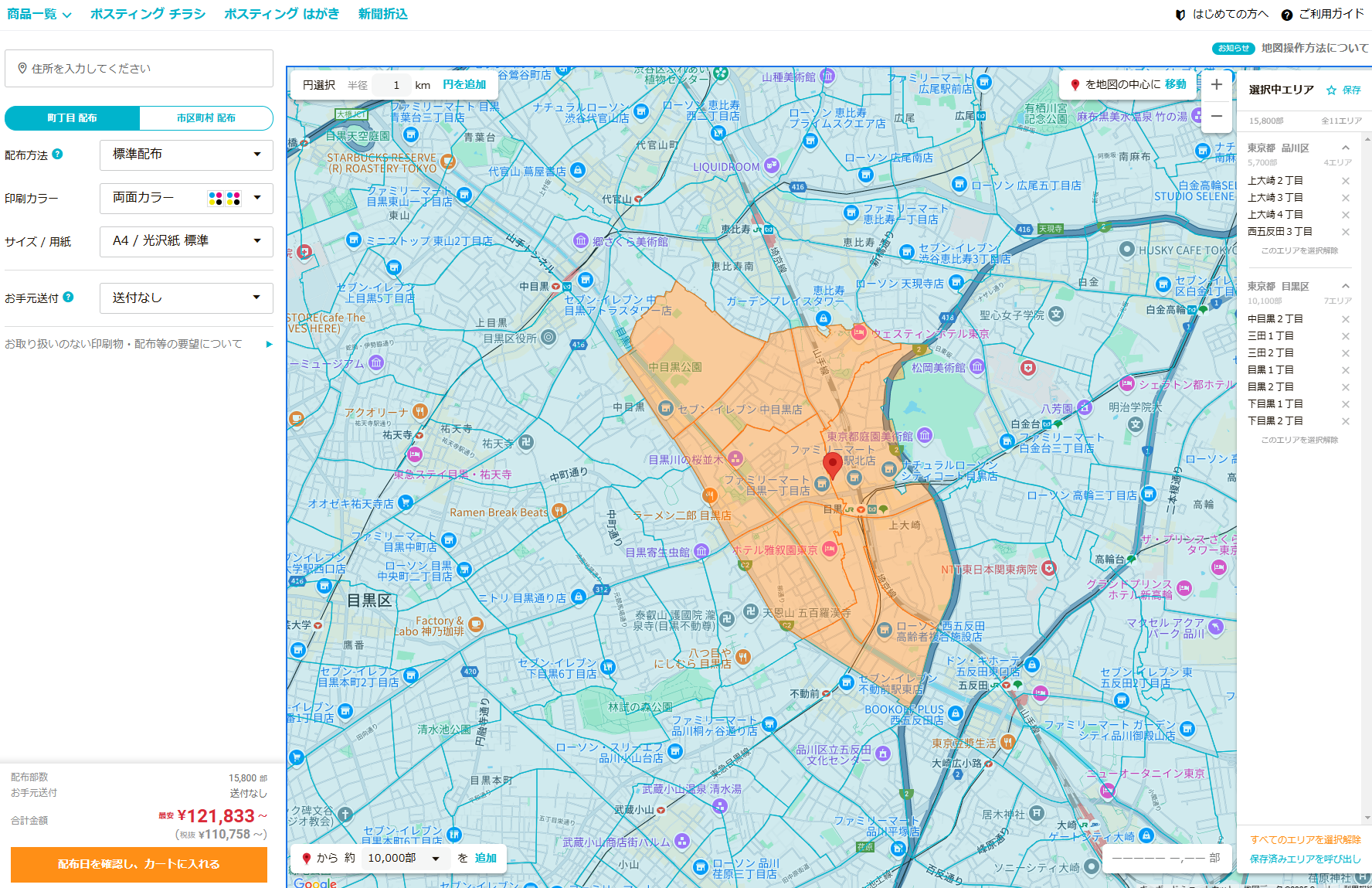Zoom out the map with minus button
This screenshot has width=1372, height=888.
click(x=1216, y=116)
